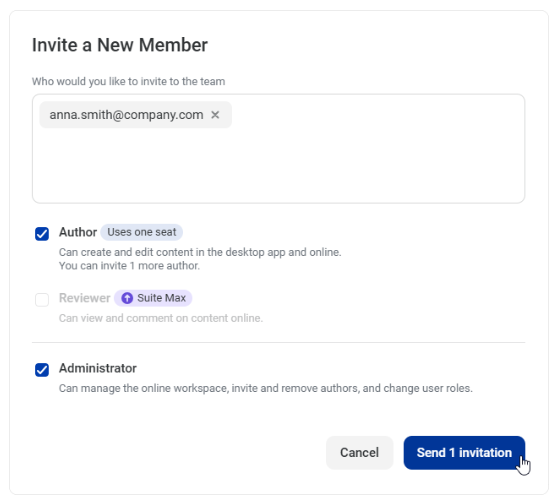
Task: Click the Author role label
Action: tap(78, 232)
